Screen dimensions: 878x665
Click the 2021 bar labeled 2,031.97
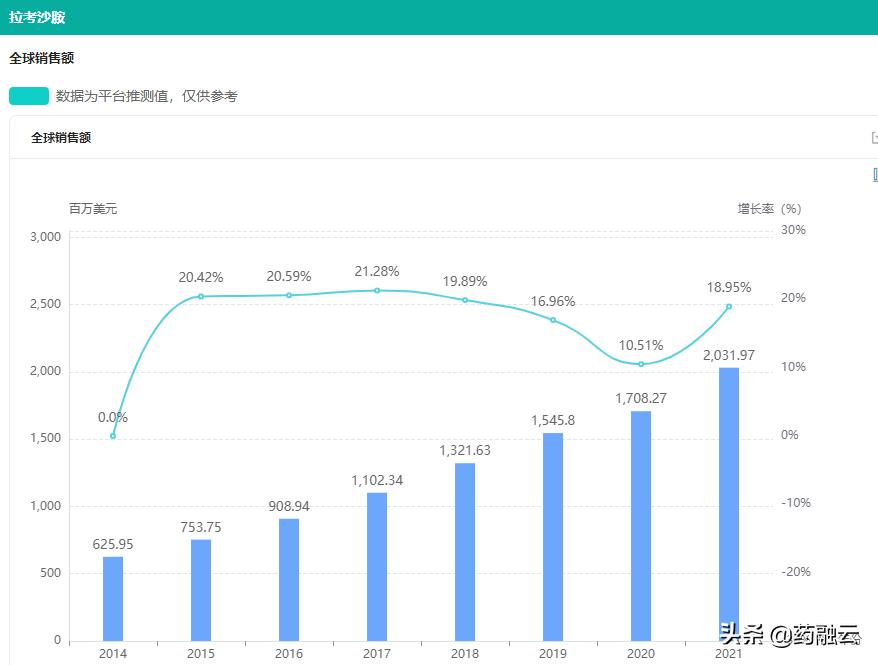coord(729,503)
